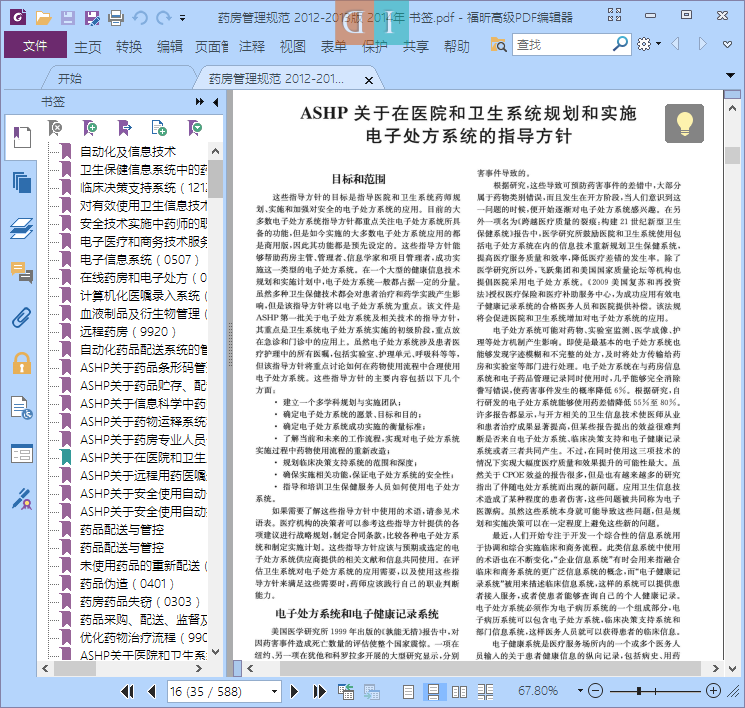Open the document tab list dropdown
This screenshot has width=745, height=708.
tap(730, 75)
